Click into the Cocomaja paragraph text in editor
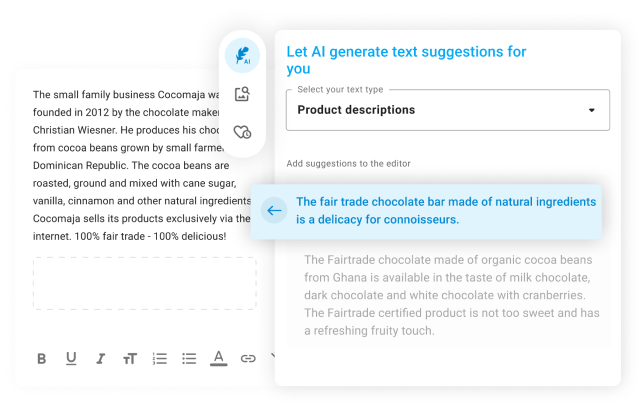Image resolution: width=643 pixels, height=408 pixels. point(141,165)
